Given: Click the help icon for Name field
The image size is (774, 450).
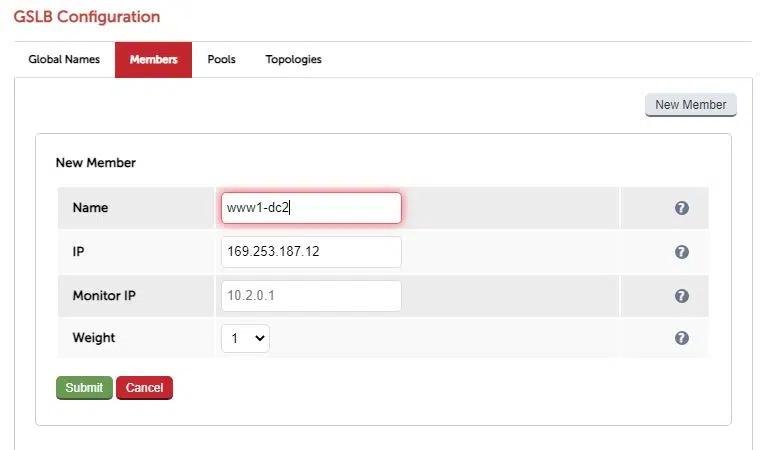Looking at the screenshot, I should tap(681, 208).
